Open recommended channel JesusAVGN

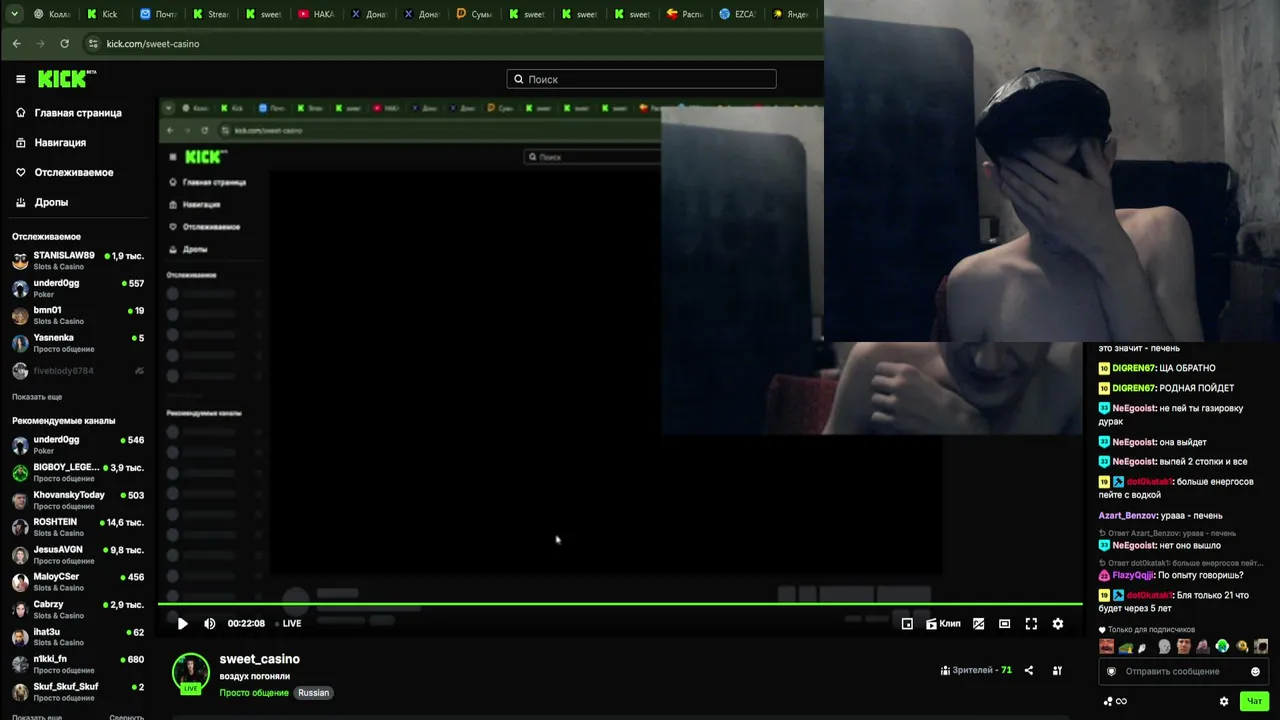click(78, 554)
